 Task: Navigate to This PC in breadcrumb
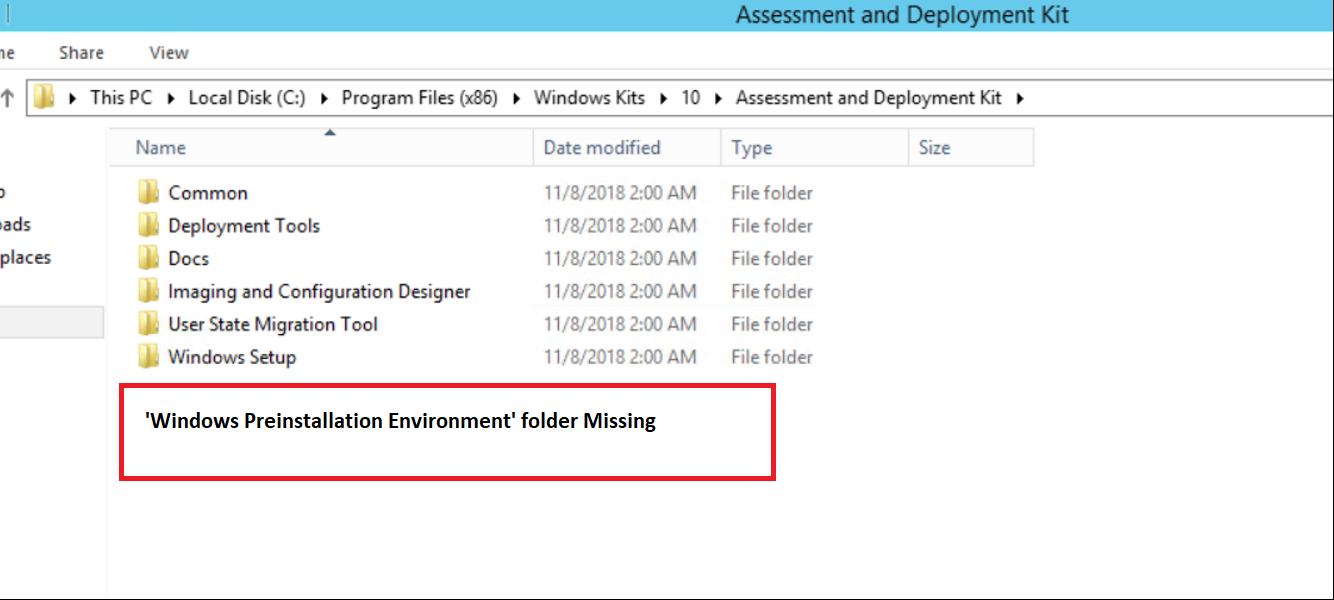[x=121, y=98]
